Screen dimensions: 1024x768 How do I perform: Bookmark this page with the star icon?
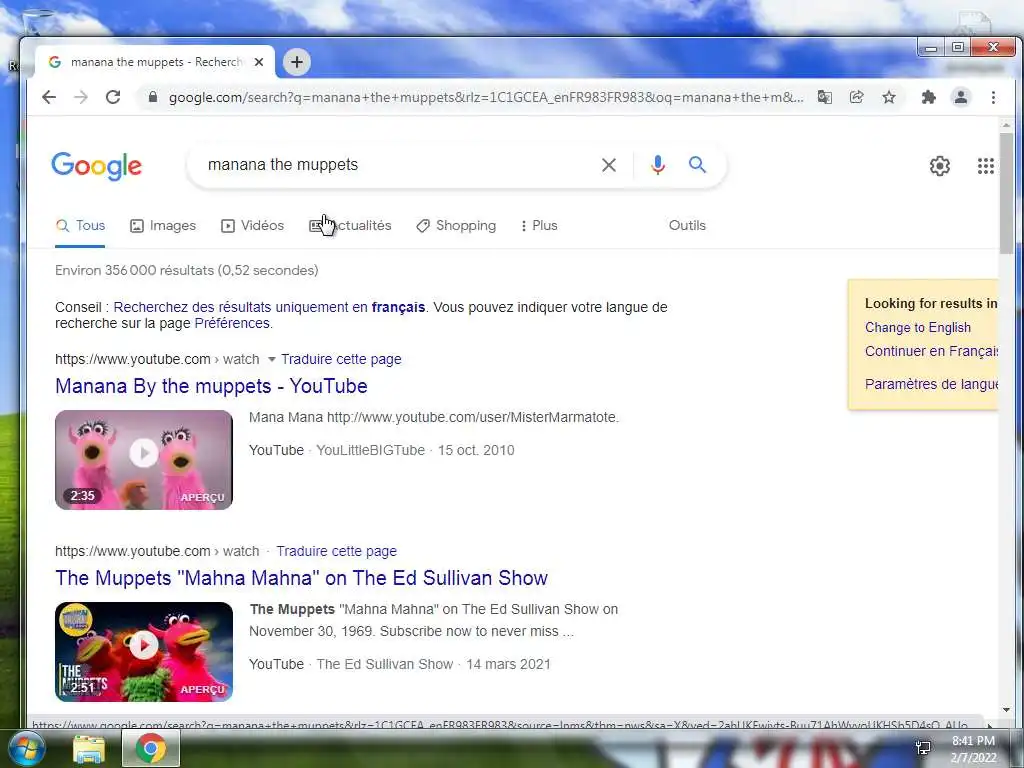pos(889,97)
